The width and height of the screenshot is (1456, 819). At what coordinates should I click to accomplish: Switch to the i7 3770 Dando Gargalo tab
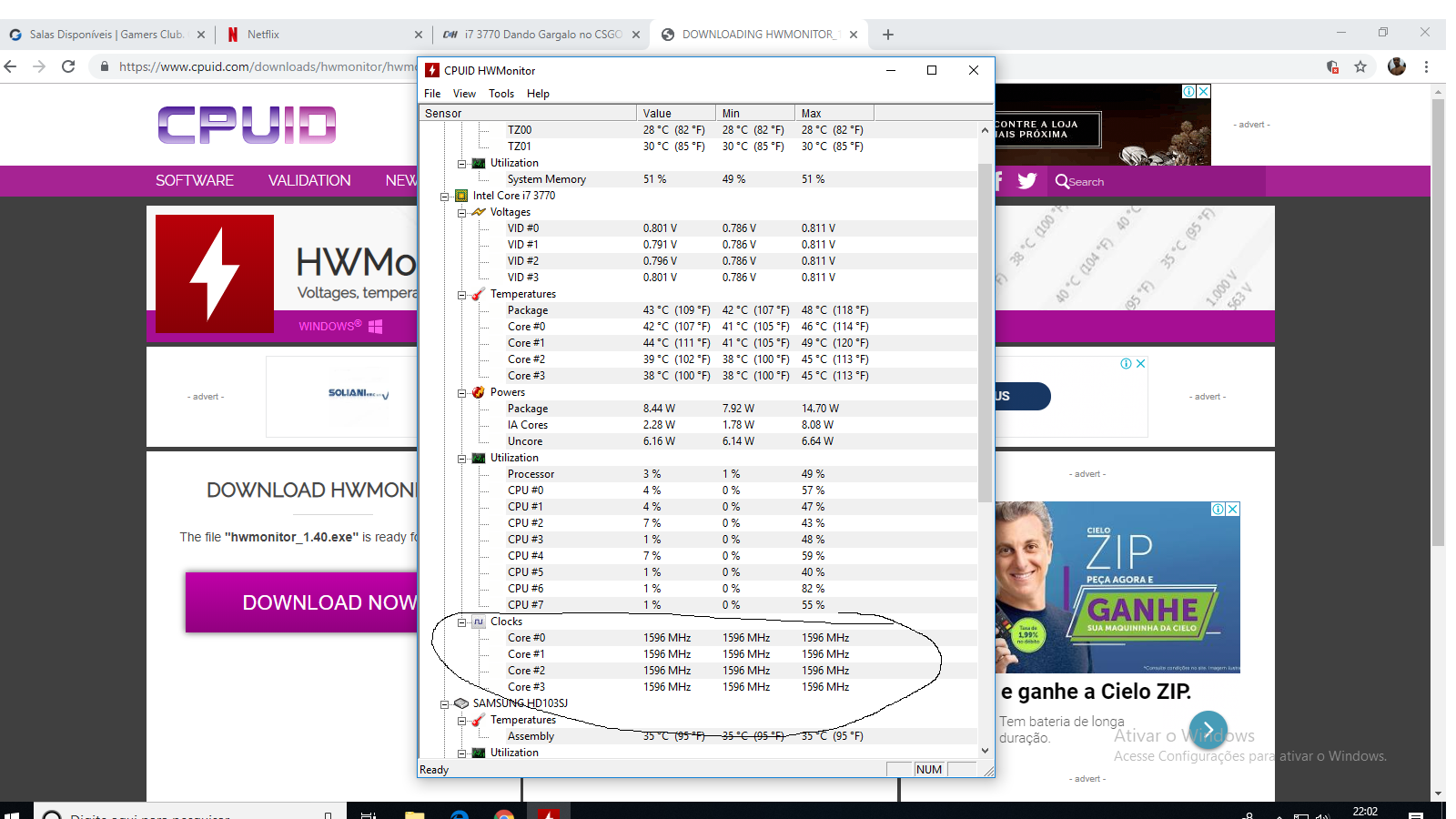(x=541, y=35)
